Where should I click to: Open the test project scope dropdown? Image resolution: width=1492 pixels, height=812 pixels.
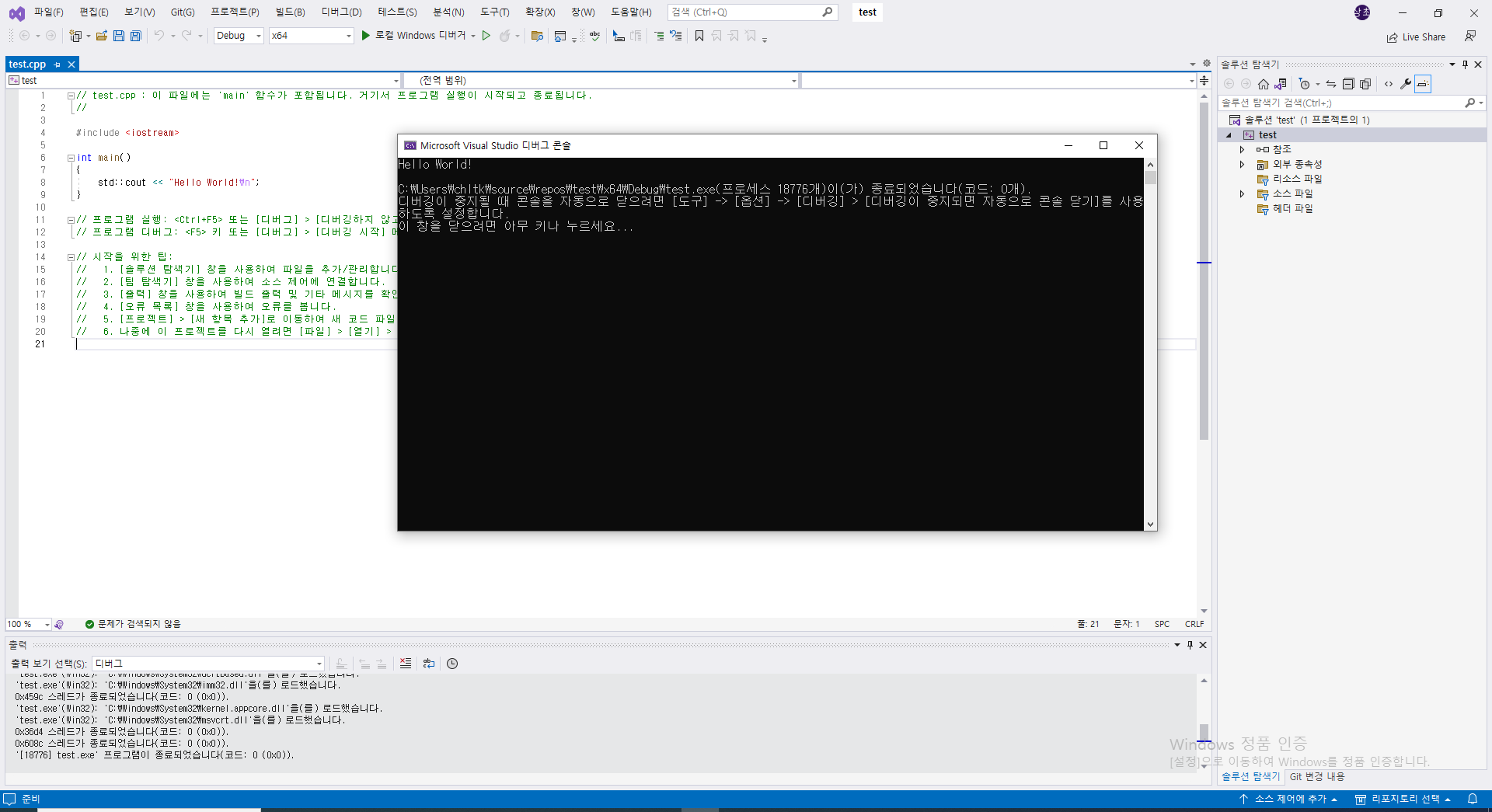point(204,81)
